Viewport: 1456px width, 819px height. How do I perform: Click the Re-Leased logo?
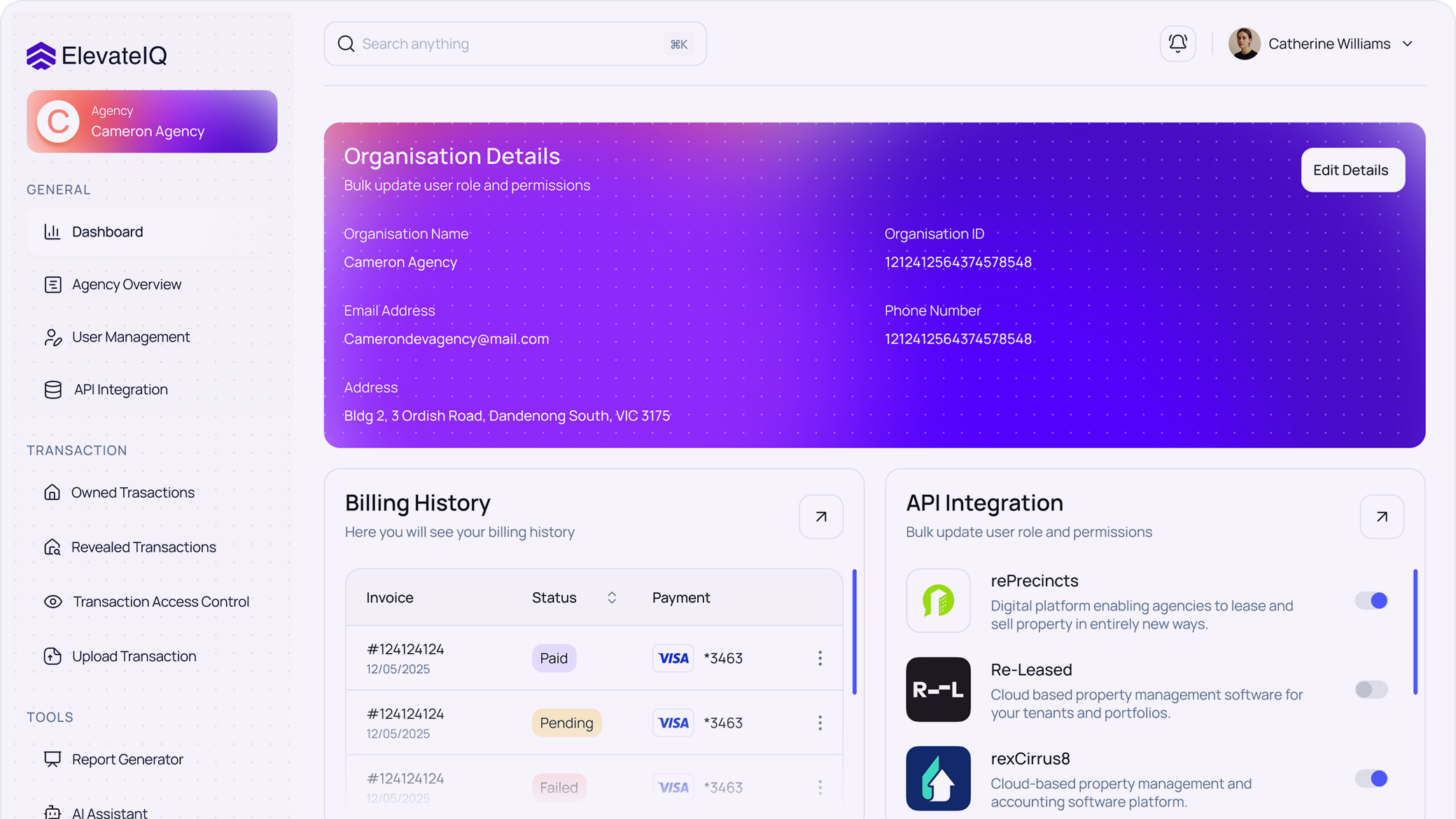tap(938, 689)
